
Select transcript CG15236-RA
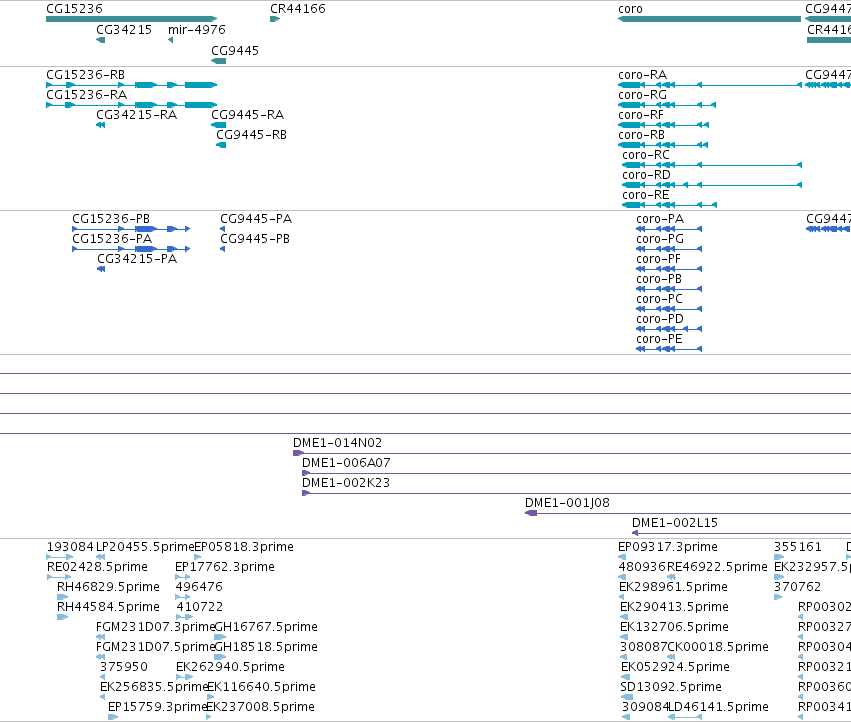[x=131, y=105]
